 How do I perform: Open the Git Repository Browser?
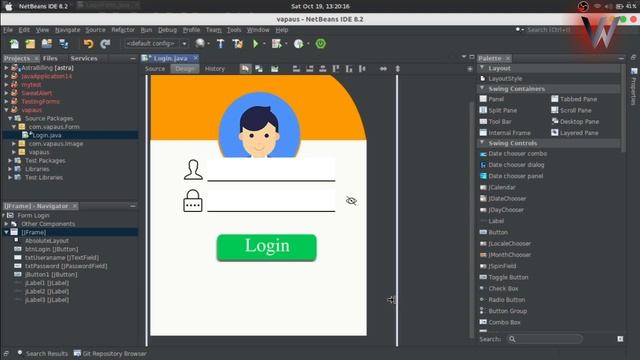point(110,353)
